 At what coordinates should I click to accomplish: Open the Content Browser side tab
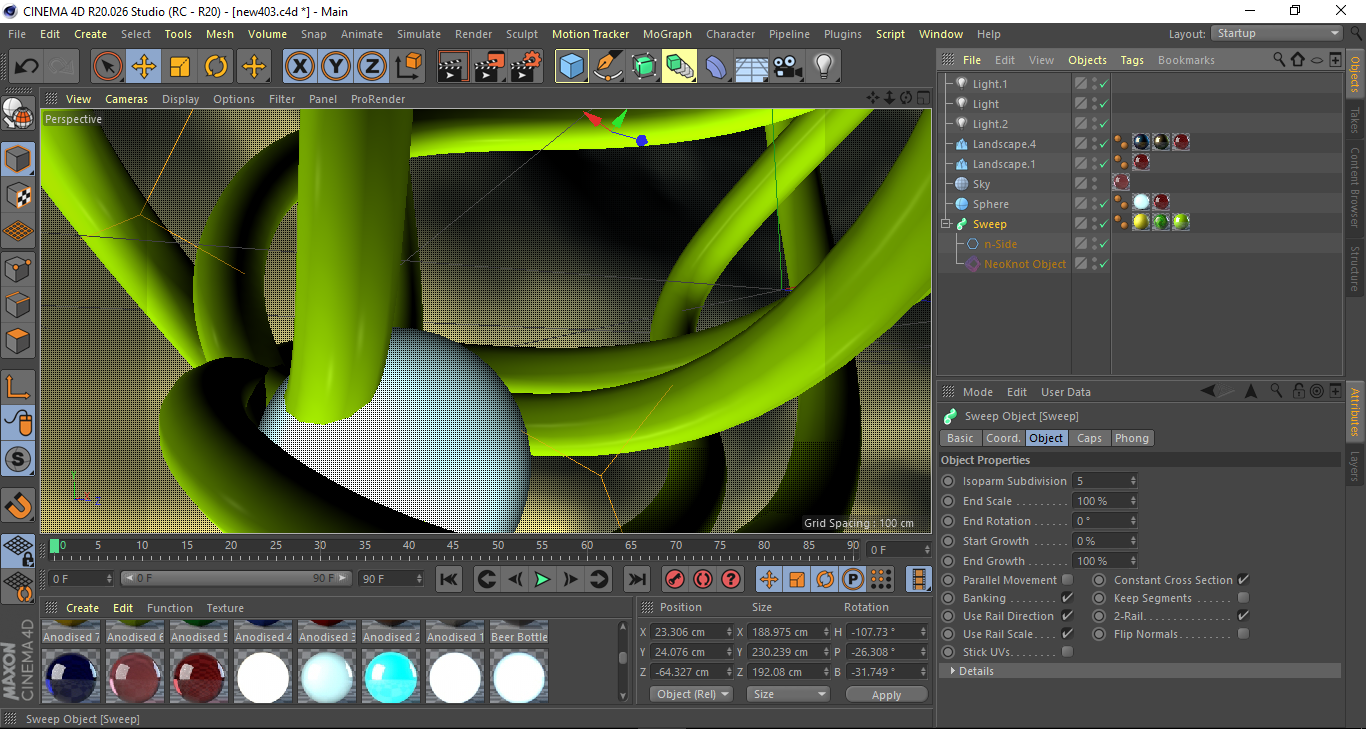point(1355,187)
